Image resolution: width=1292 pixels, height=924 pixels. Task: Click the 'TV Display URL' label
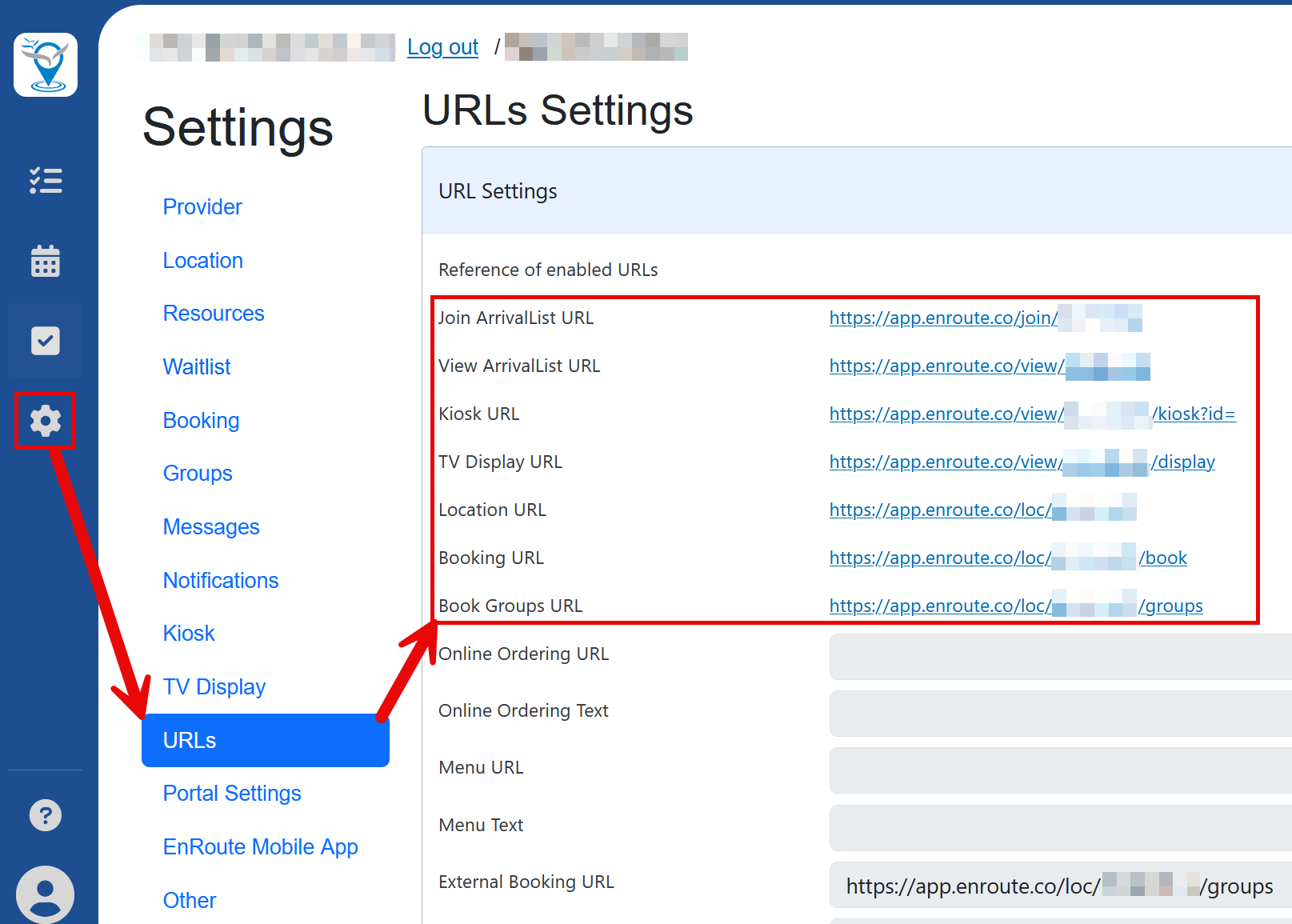[500, 462]
